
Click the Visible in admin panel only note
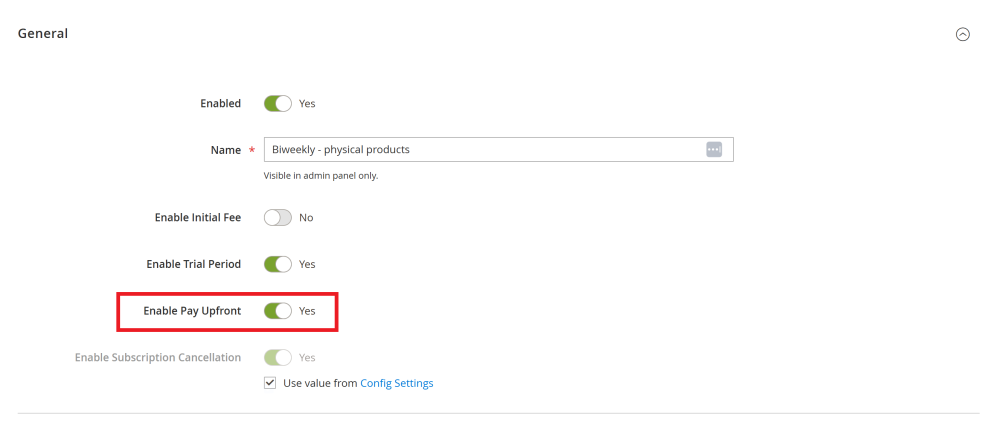pos(321,175)
